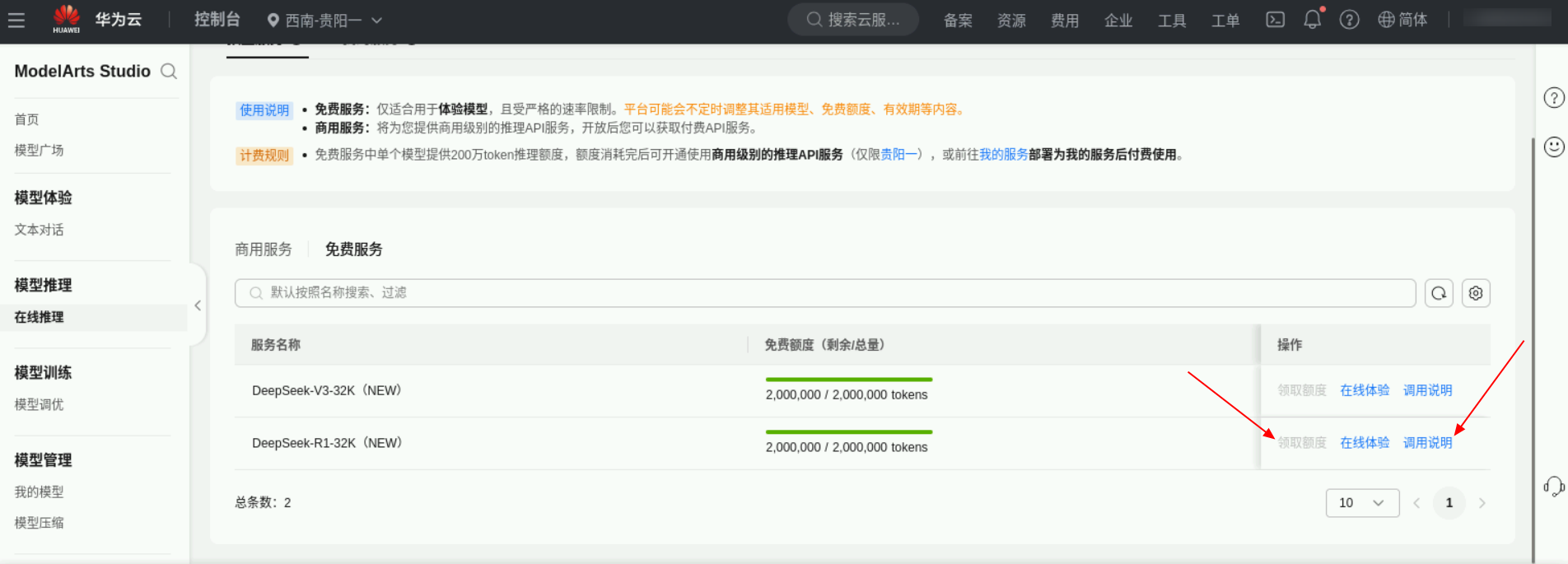Click 领取额度 for DeepSeek-R1-32K
Screen dimensions: 1568x564
pos(1302,443)
